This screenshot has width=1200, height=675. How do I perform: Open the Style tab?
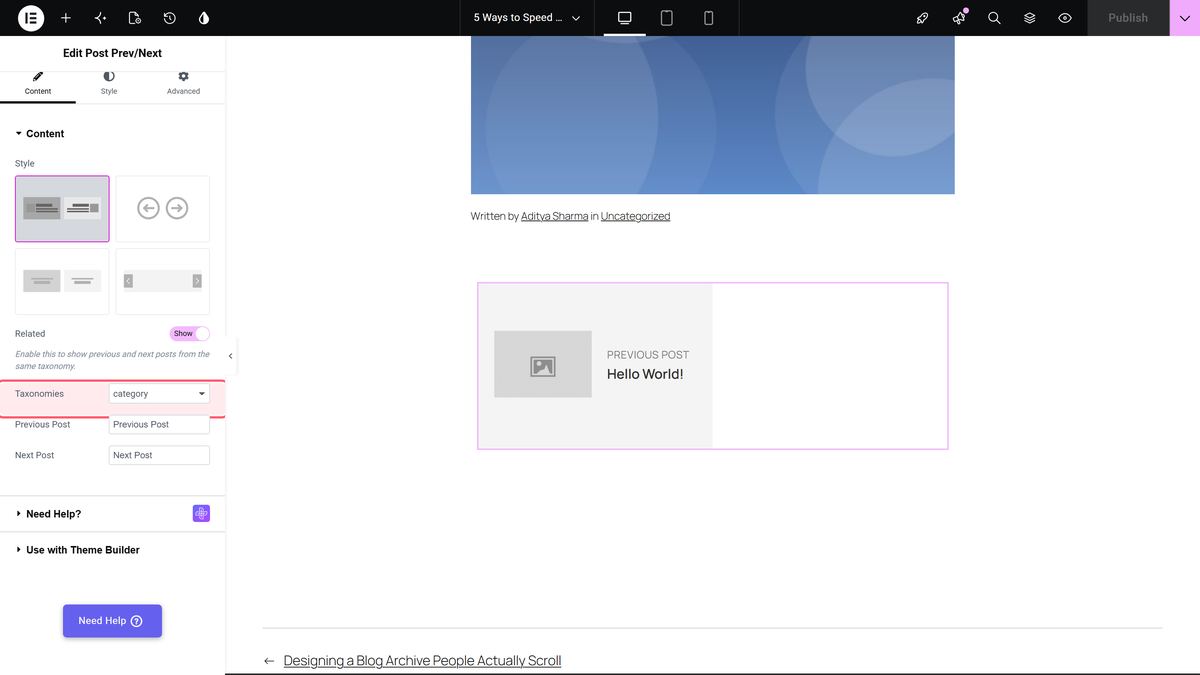109,84
